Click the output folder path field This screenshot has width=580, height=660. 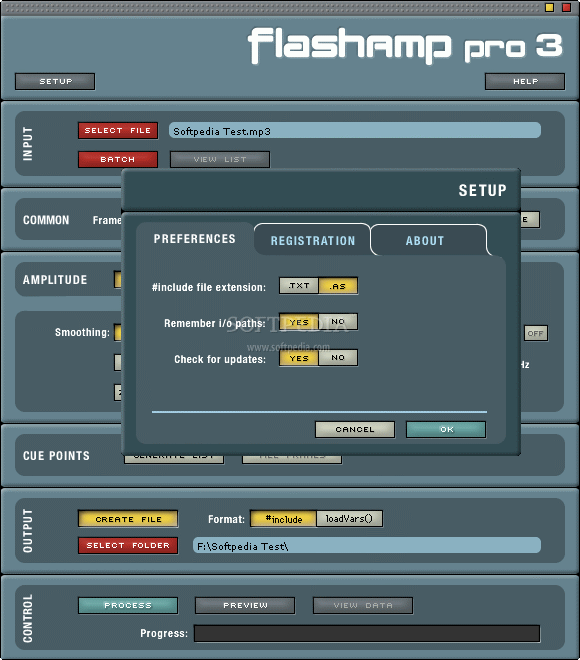[367, 546]
